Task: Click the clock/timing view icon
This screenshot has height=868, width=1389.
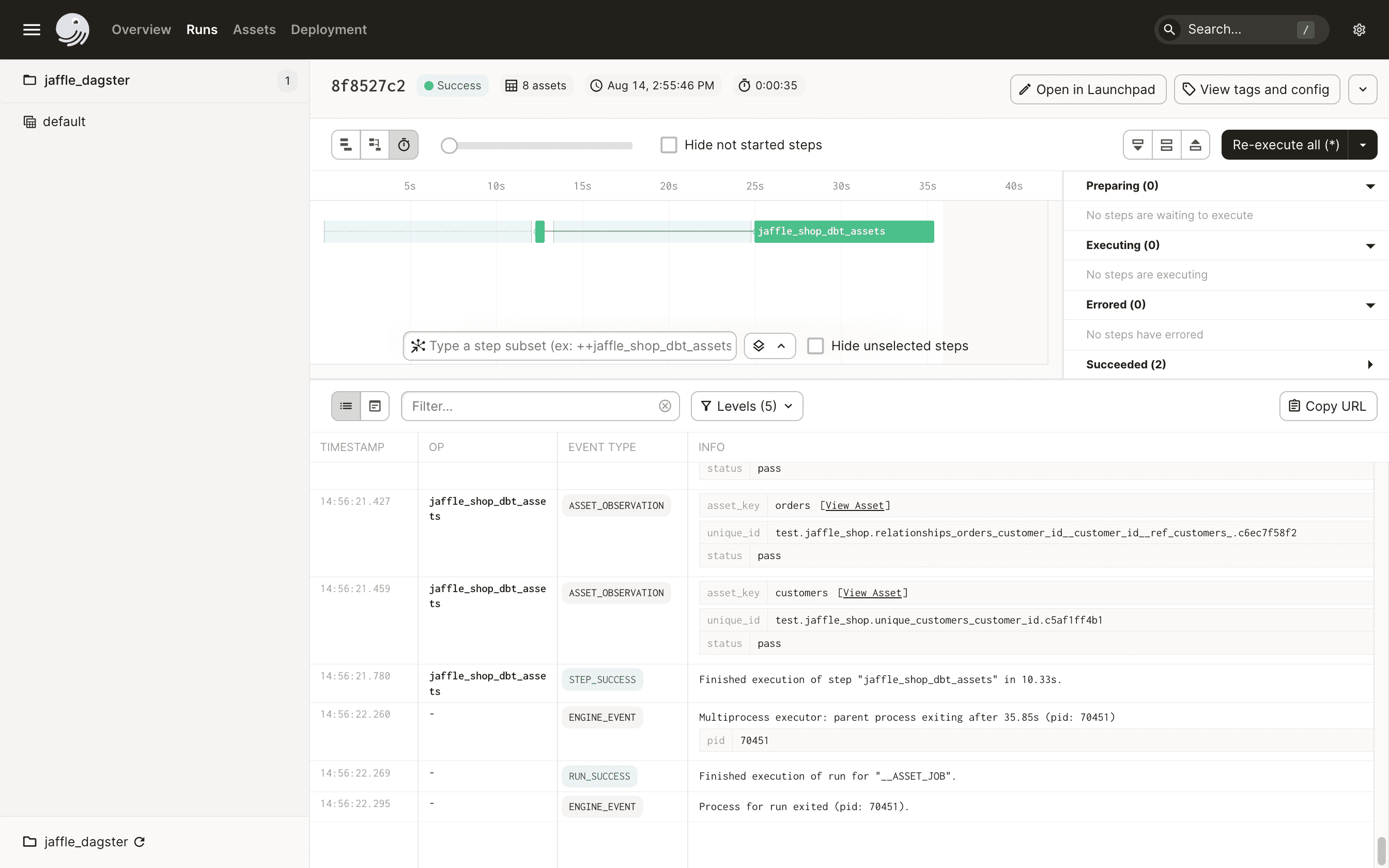Action: click(404, 145)
